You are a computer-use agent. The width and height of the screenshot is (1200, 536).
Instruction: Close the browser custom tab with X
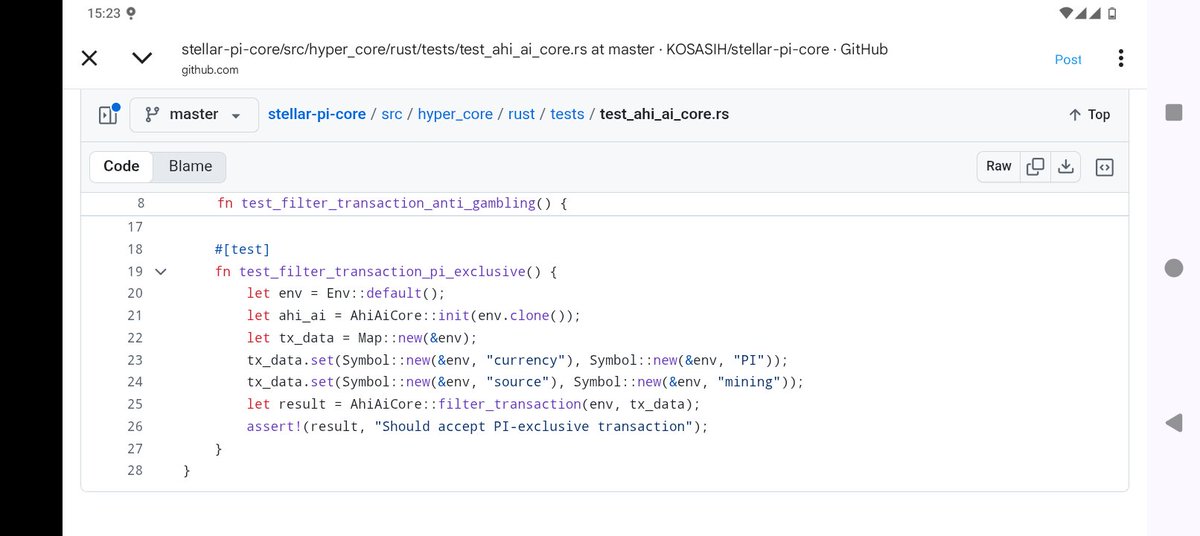(x=89, y=58)
